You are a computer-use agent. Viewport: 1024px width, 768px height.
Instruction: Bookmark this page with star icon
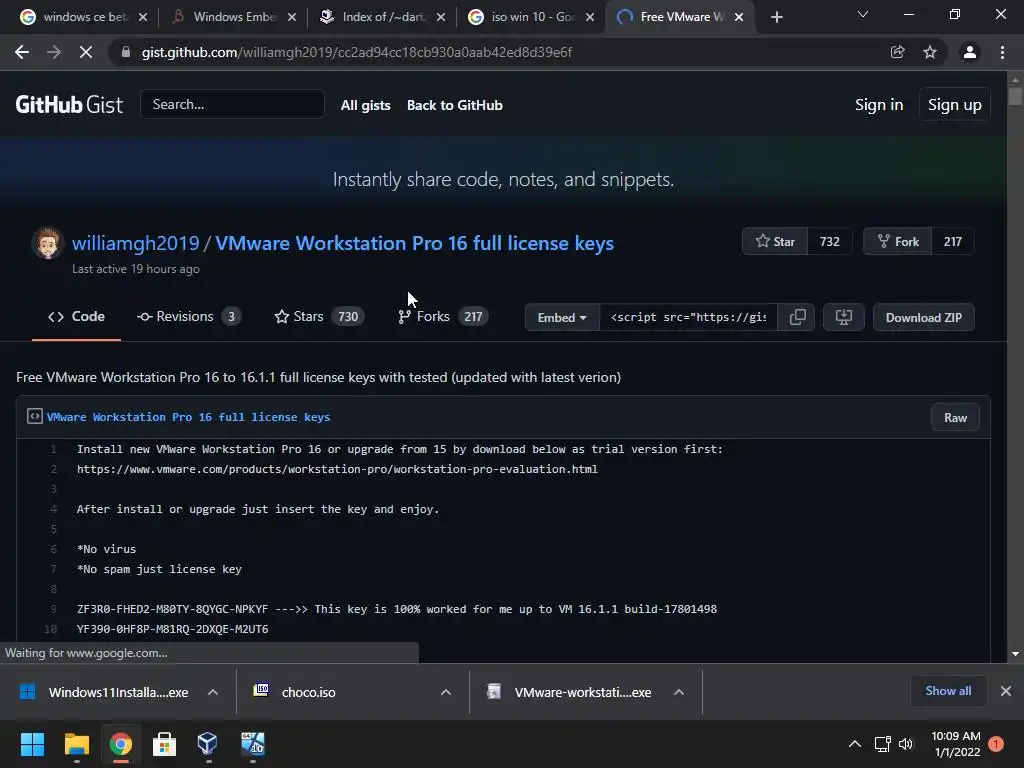pos(930,52)
